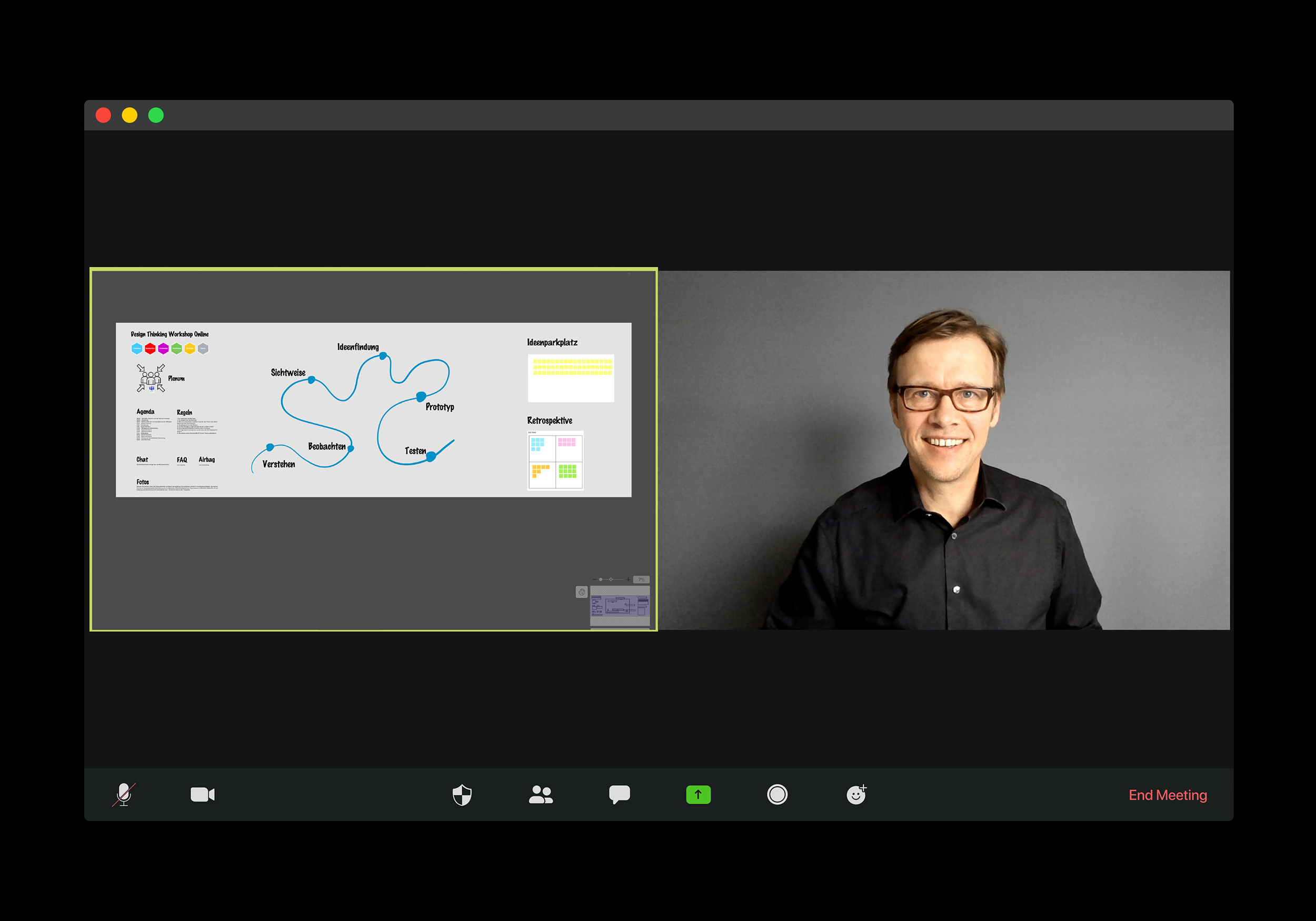Screen dimensions: 1316x921
Task: Stop video with the camera icon
Action: 202,795
